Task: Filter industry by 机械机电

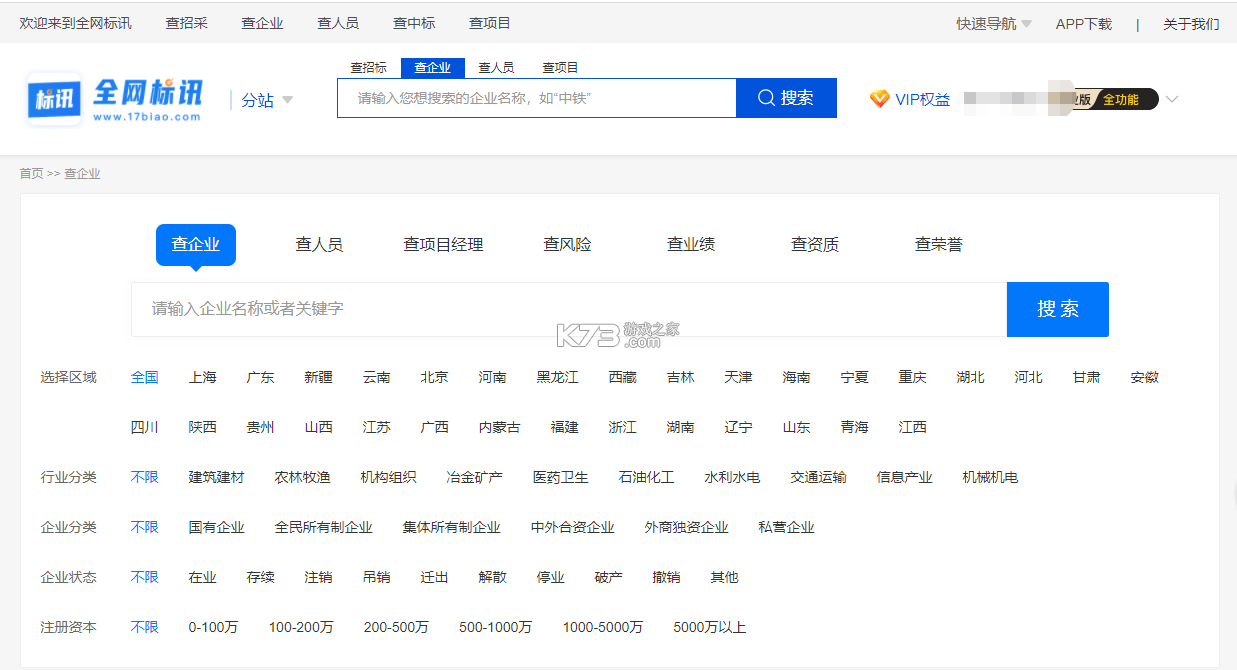Action: point(991,477)
